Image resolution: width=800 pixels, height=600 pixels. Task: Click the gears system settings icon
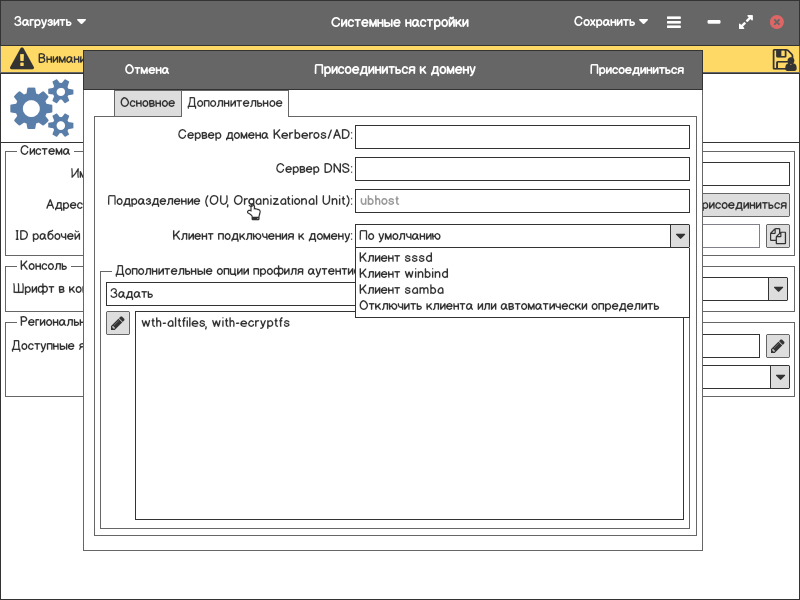point(43,109)
